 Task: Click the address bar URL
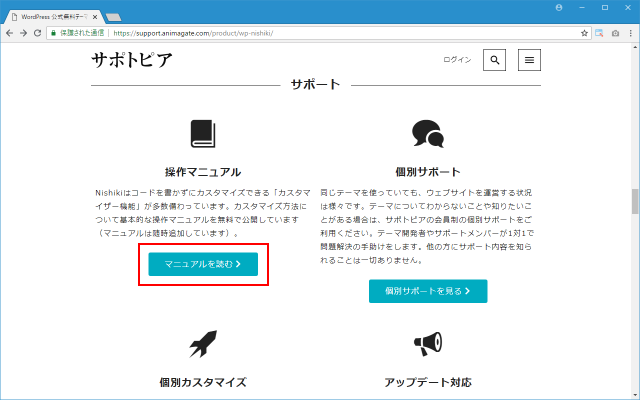click(x=193, y=33)
